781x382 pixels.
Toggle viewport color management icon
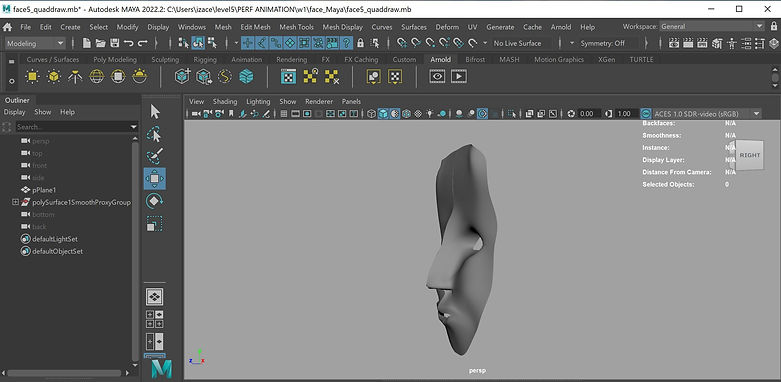646,114
